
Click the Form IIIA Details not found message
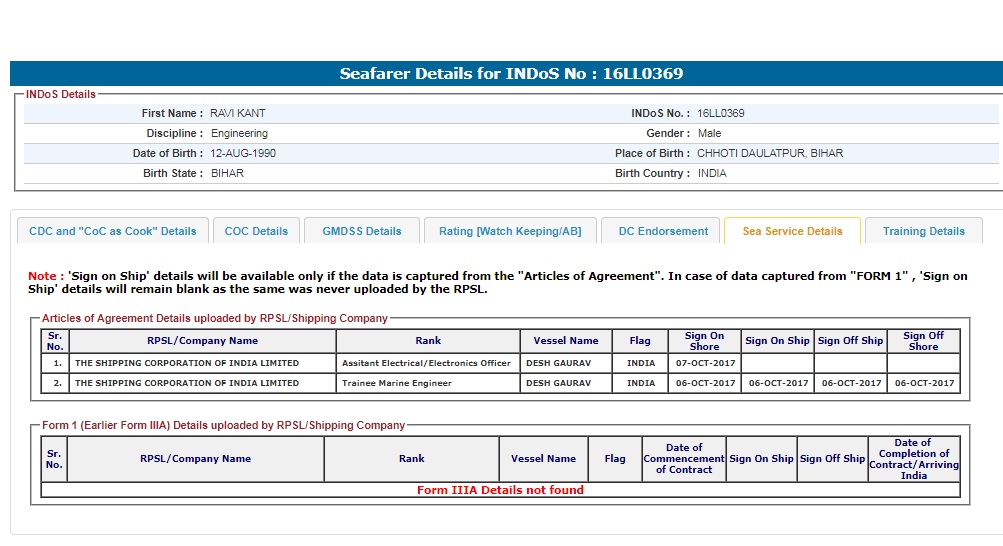pyautogui.click(x=500, y=490)
